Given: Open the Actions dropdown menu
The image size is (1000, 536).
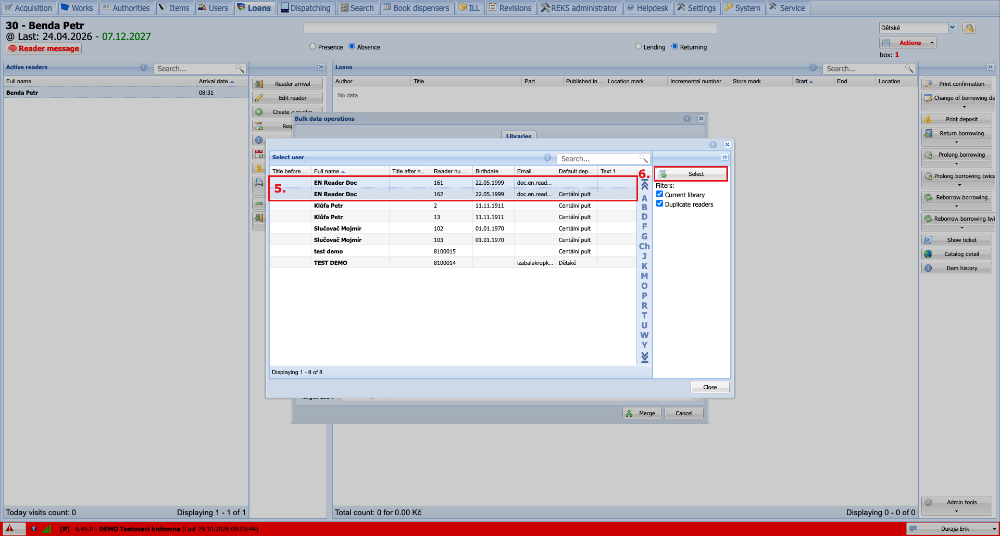Looking at the screenshot, I should click(908, 43).
